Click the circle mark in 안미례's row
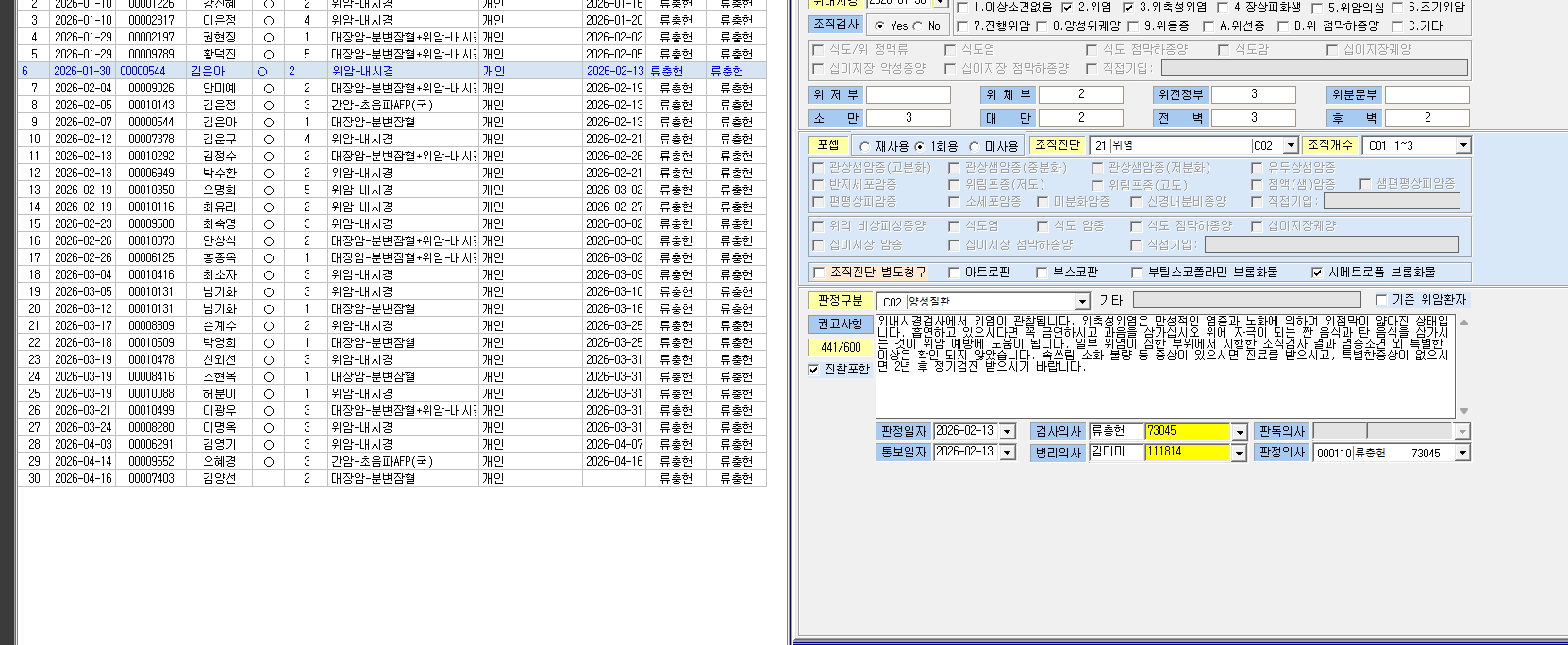This screenshot has height=645, width=1568. pos(269,88)
